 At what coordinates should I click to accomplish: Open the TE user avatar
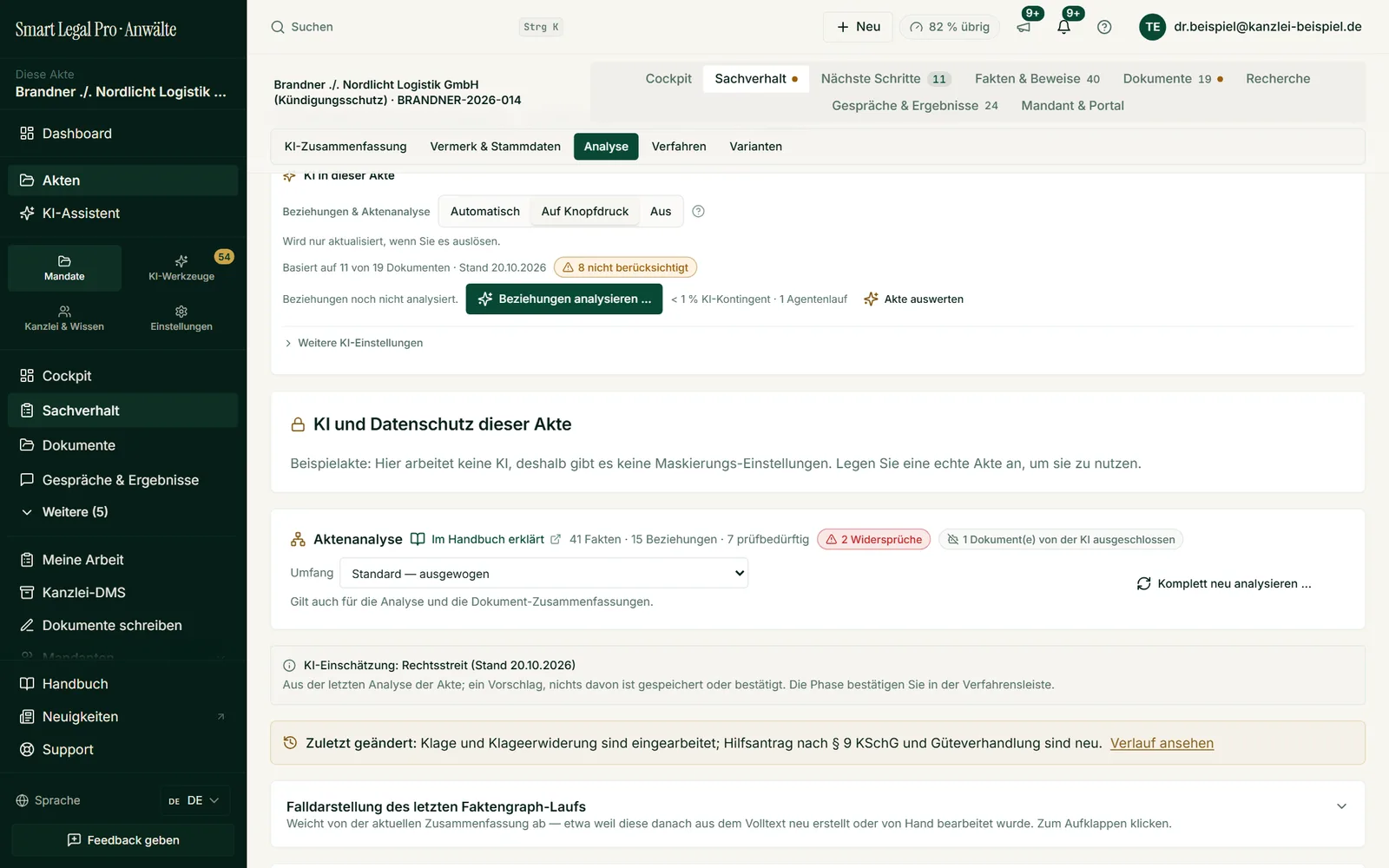1152,27
